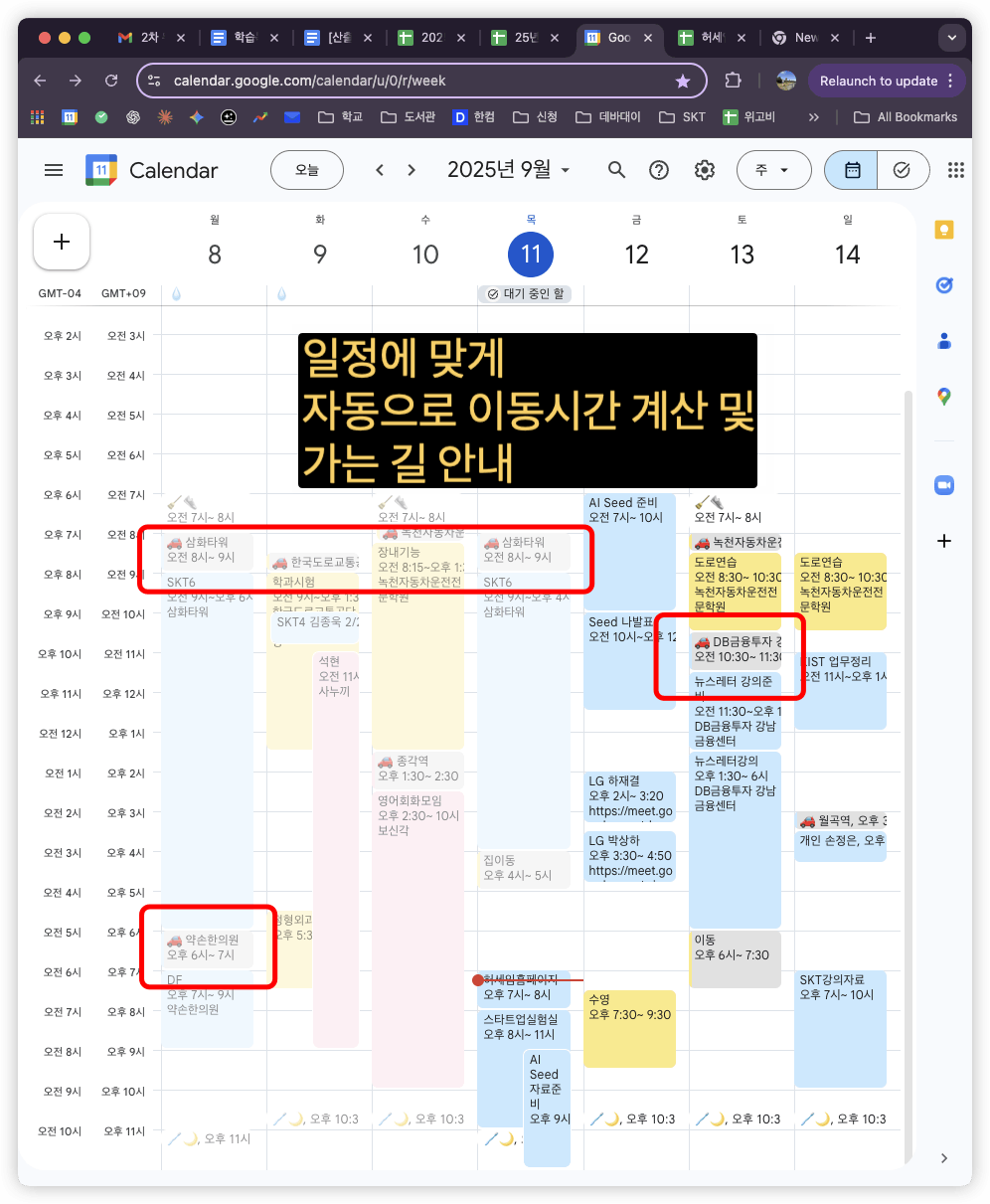Screen dimensions: 990x1204
Task: Open the 2025년 9월 date picker dropdown
Action: coord(509,170)
